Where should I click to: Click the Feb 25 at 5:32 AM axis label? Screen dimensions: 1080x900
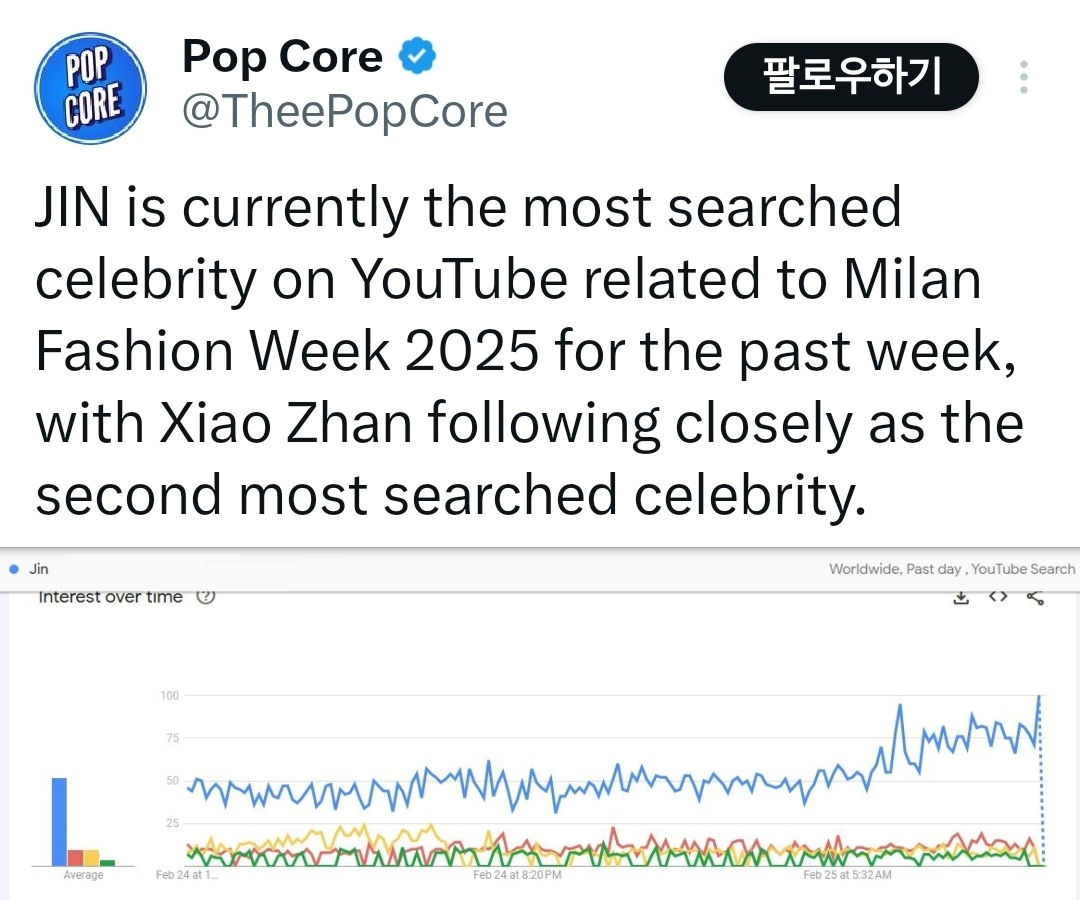847,876
